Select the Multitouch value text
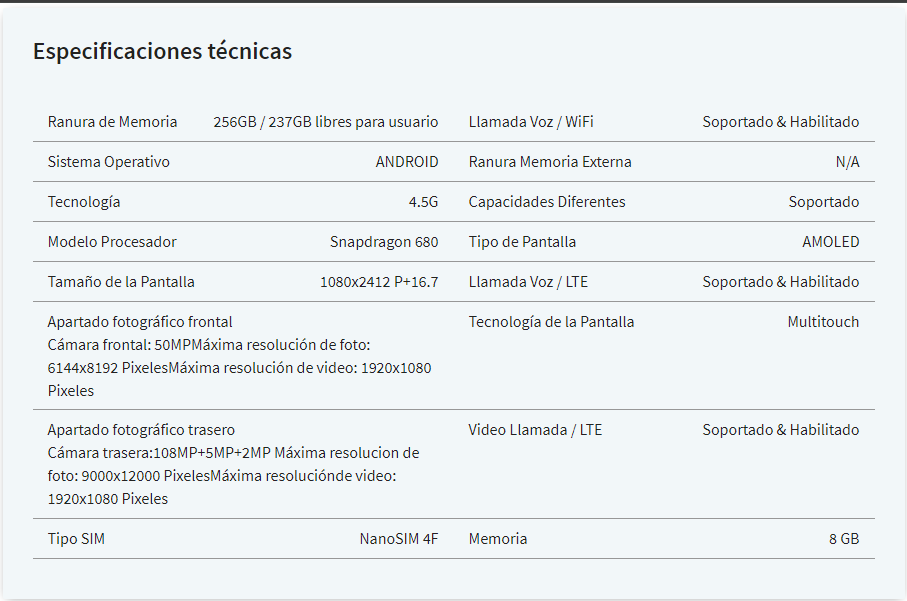Viewport: 907px width, 601px height. click(x=823, y=322)
